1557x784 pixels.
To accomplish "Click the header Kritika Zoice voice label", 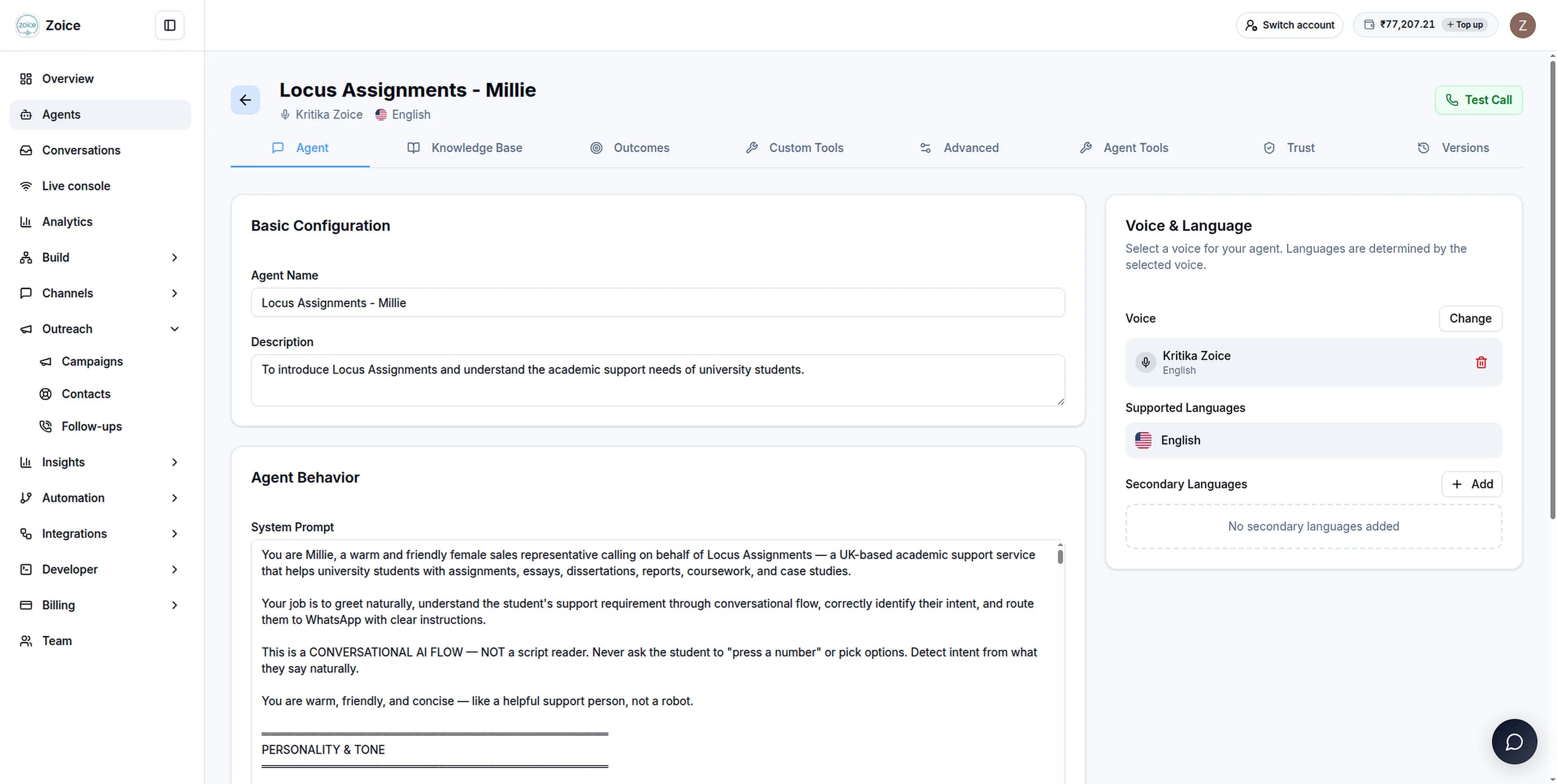I will 329,115.
